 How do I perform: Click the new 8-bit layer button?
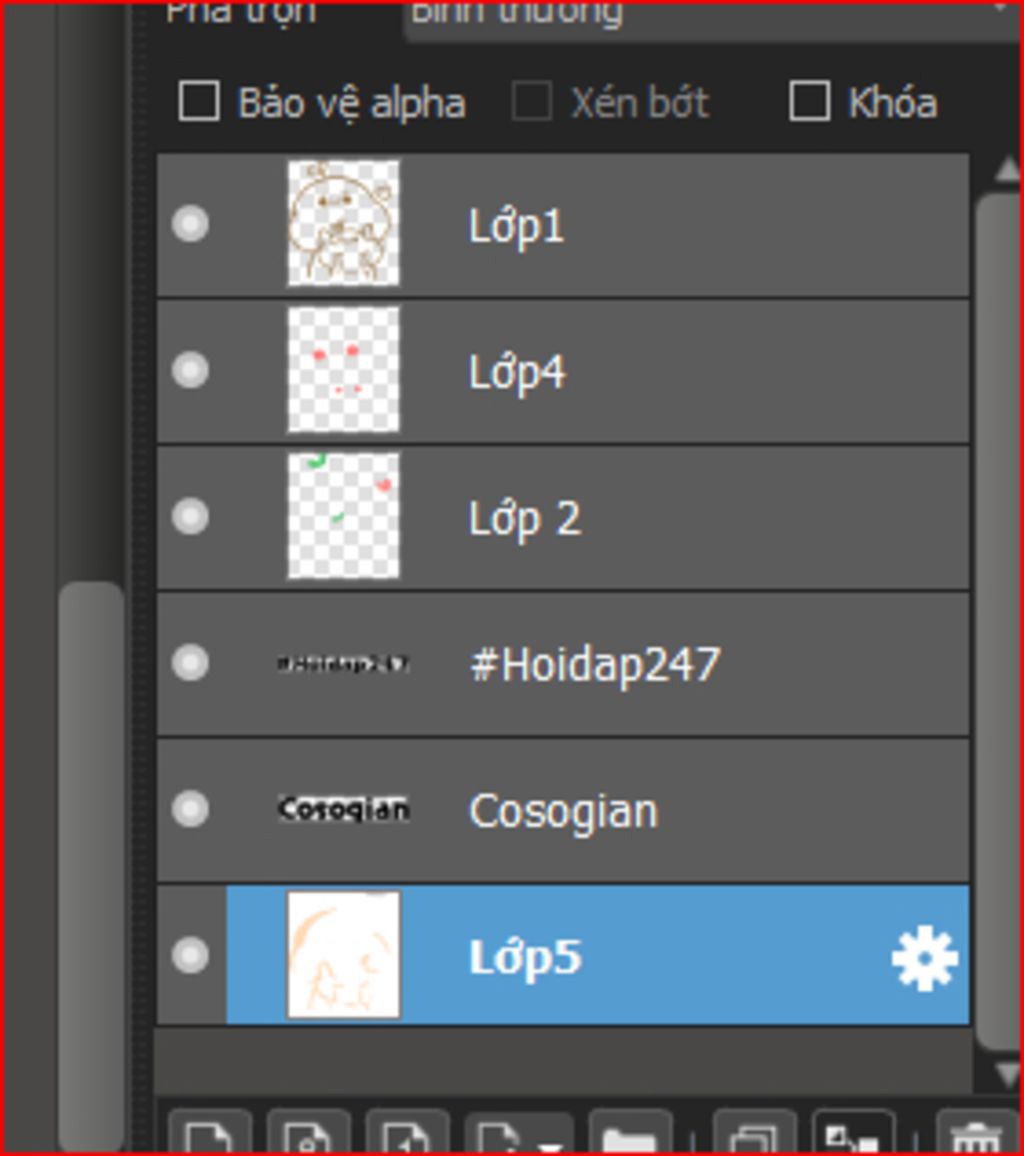[308, 1132]
